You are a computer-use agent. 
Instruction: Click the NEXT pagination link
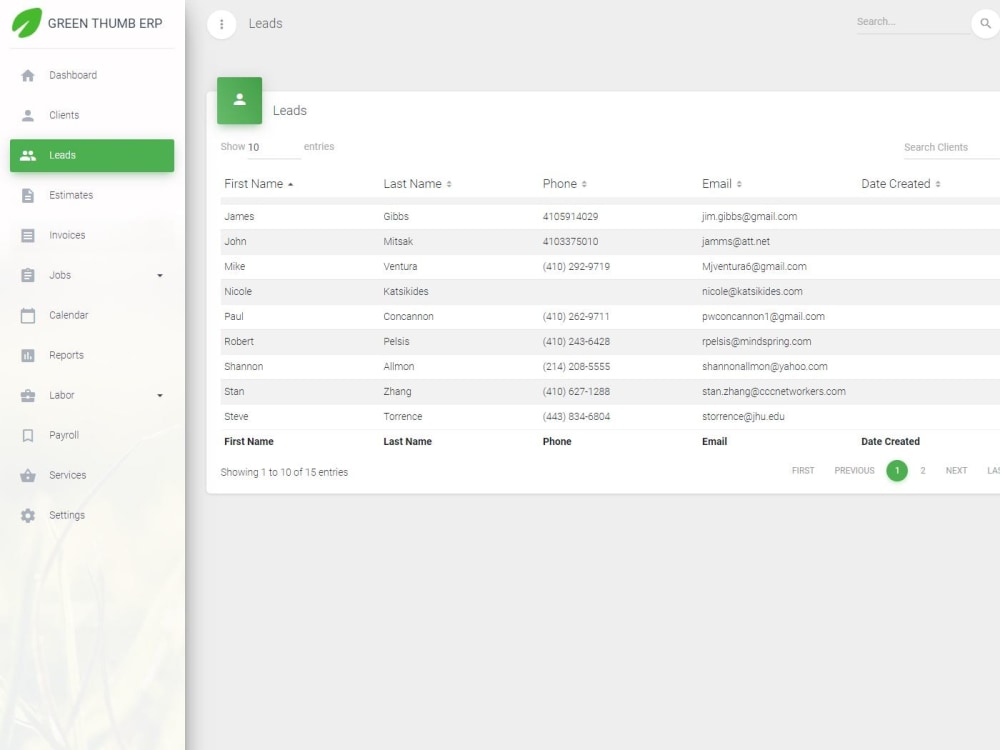[x=956, y=470]
